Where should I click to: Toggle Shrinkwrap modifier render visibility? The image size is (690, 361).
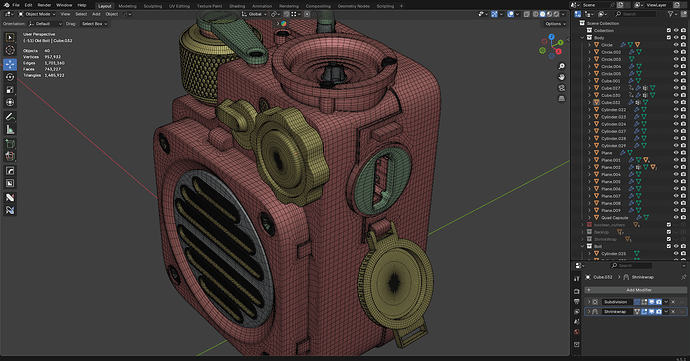coord(659,312)
